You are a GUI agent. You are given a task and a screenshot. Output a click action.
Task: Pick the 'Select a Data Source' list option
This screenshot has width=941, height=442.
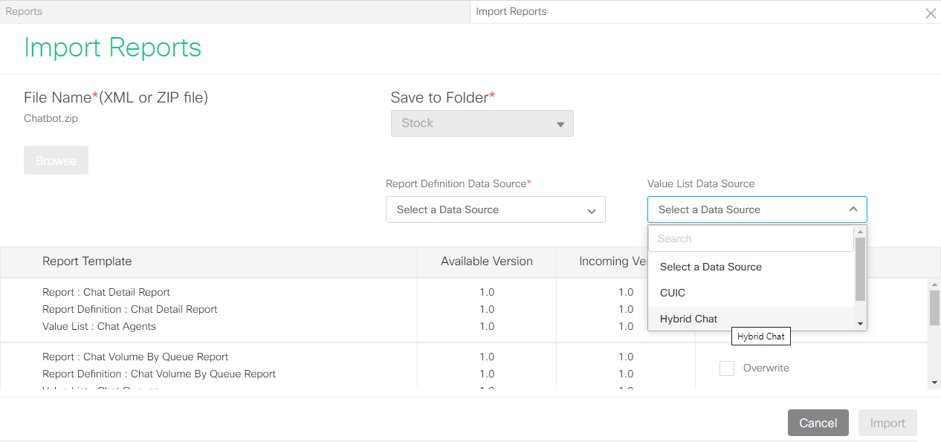(x=710, y=267)
